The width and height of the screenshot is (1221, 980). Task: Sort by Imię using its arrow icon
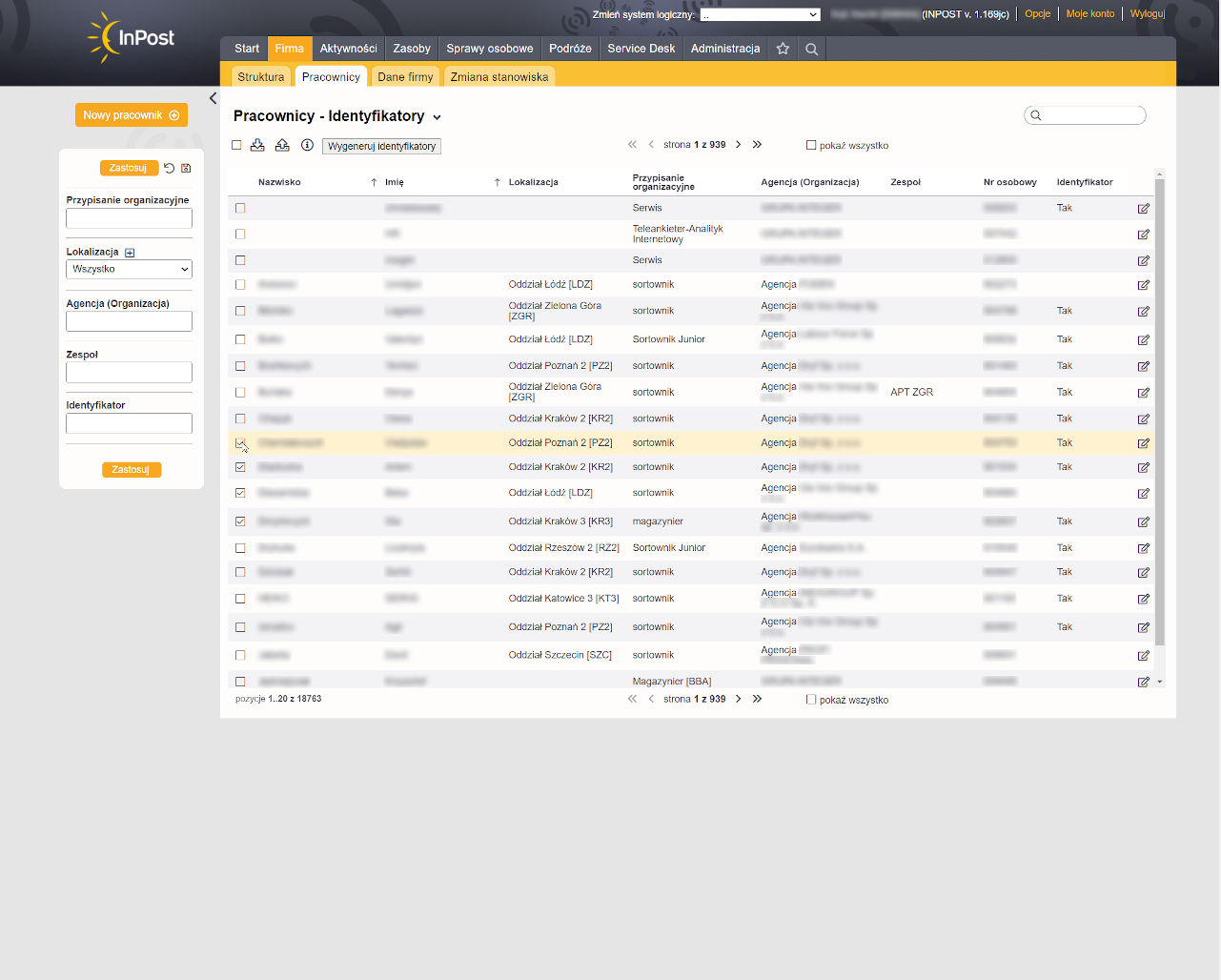click(498, 182)
